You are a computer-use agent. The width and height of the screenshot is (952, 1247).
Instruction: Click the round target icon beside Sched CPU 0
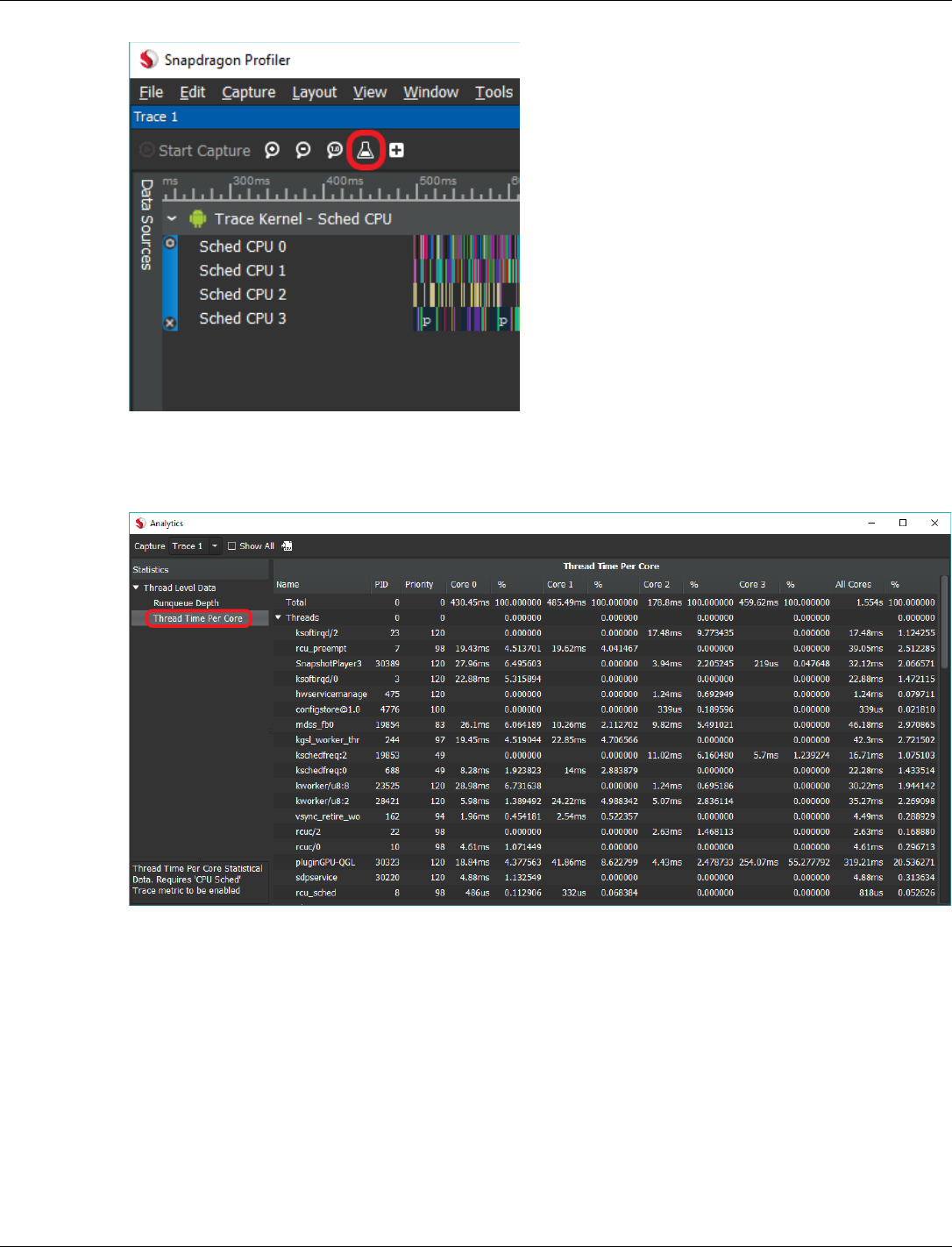(x=170, y=243)
